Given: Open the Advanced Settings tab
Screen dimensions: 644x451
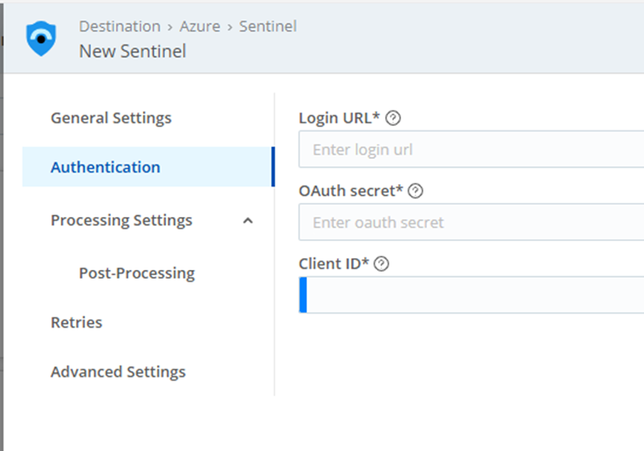Looking at the screenshot, I should pyautogui.click(x=118, y=372).
